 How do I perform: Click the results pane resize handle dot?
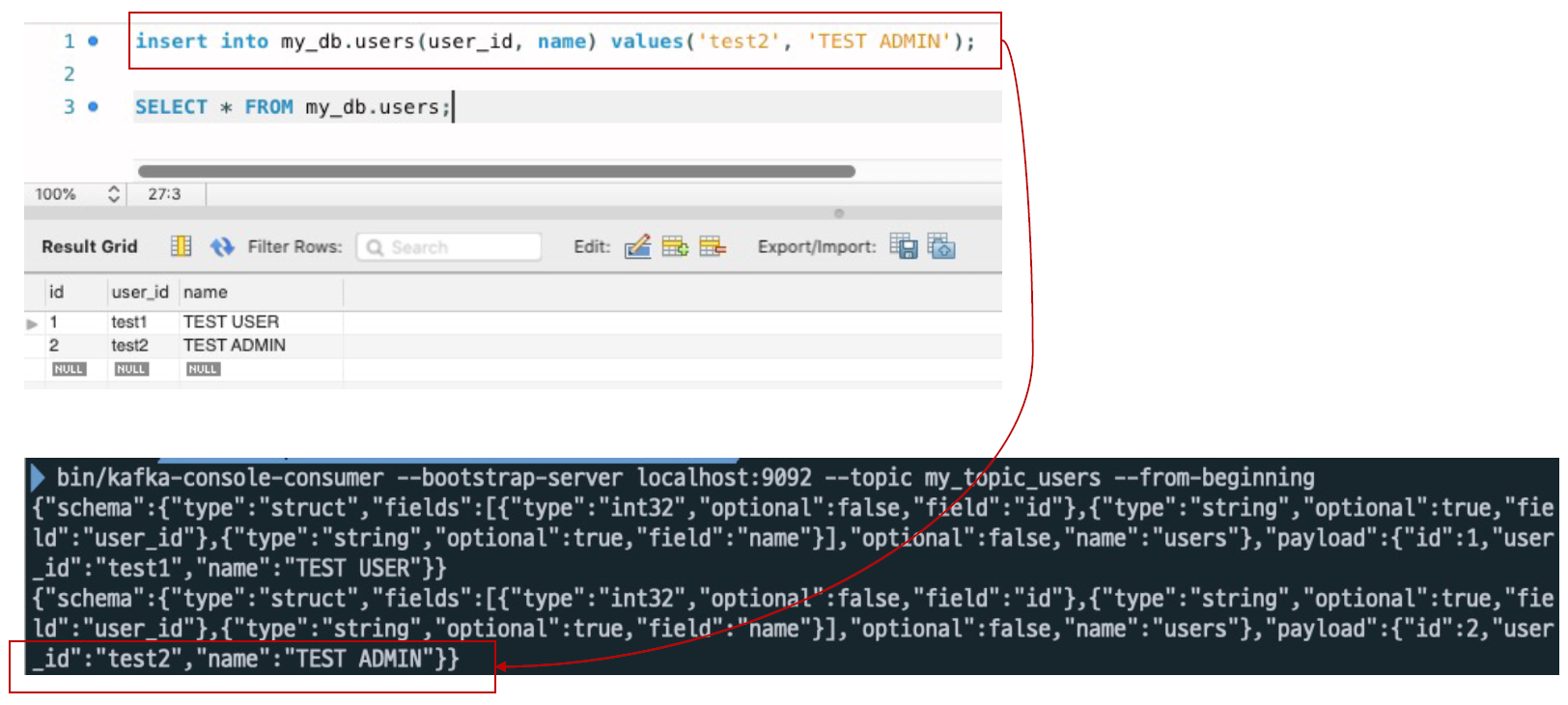click(x=839, y=213)
